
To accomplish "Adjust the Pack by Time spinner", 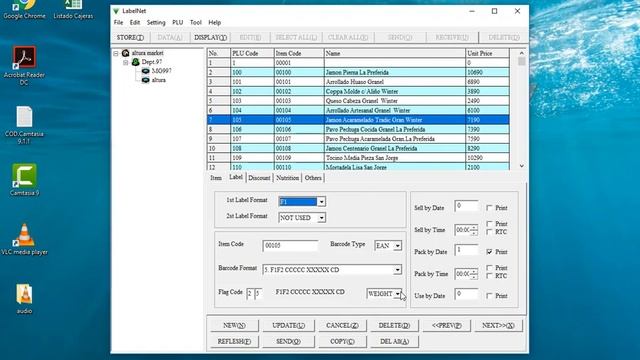I will (473, 274).
